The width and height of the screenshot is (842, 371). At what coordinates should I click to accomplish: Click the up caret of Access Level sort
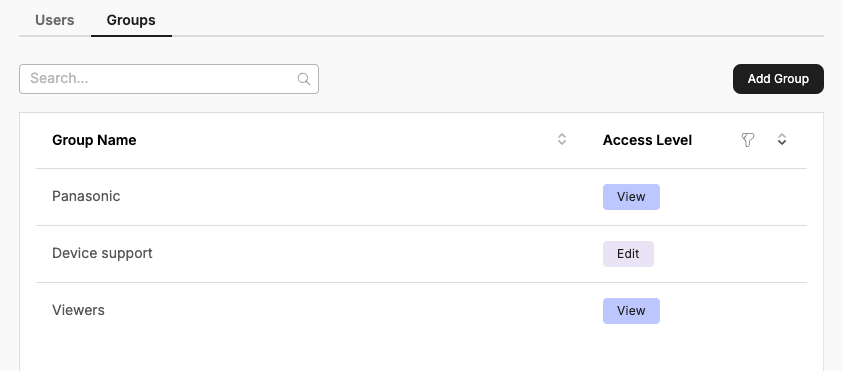click(782, 136)
